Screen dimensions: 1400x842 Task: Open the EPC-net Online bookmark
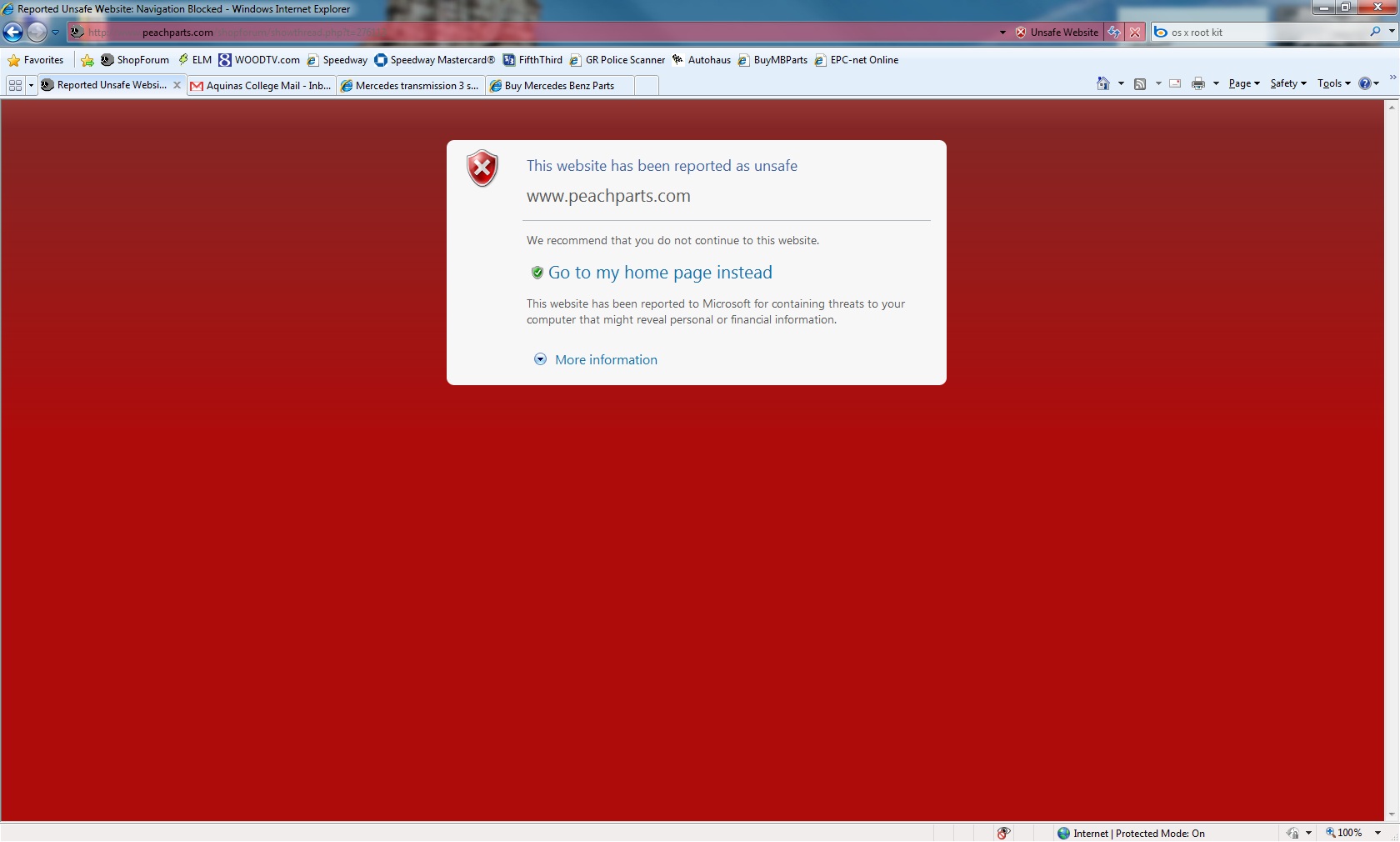pos(857,60)
